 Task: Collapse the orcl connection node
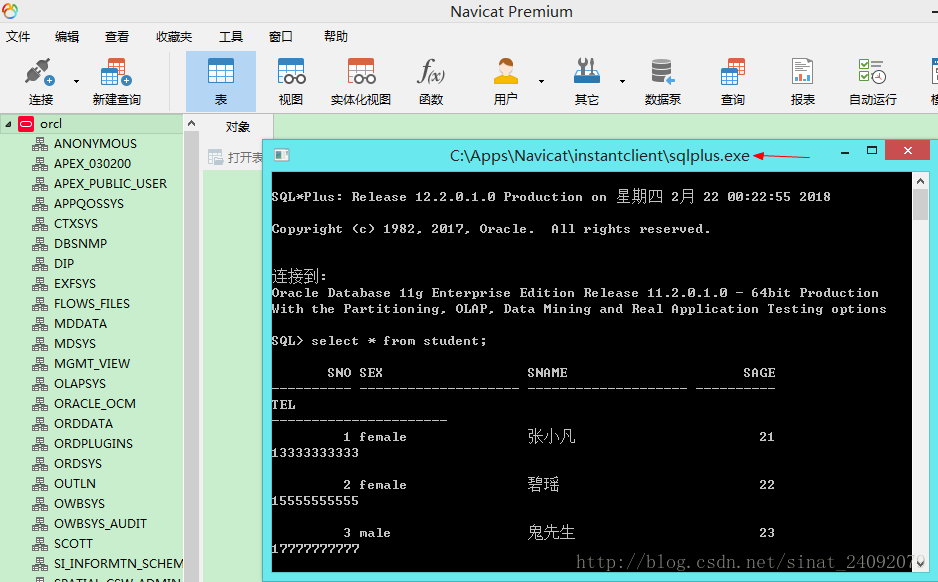tap(8, 123)
